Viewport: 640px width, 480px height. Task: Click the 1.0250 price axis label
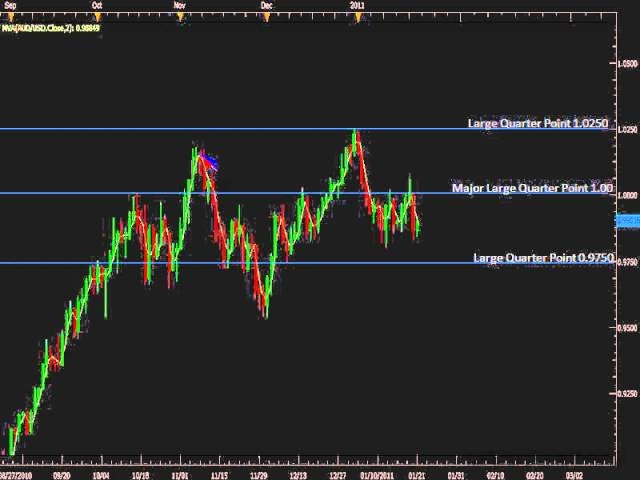pyautogui.click(x=628, y=130)
